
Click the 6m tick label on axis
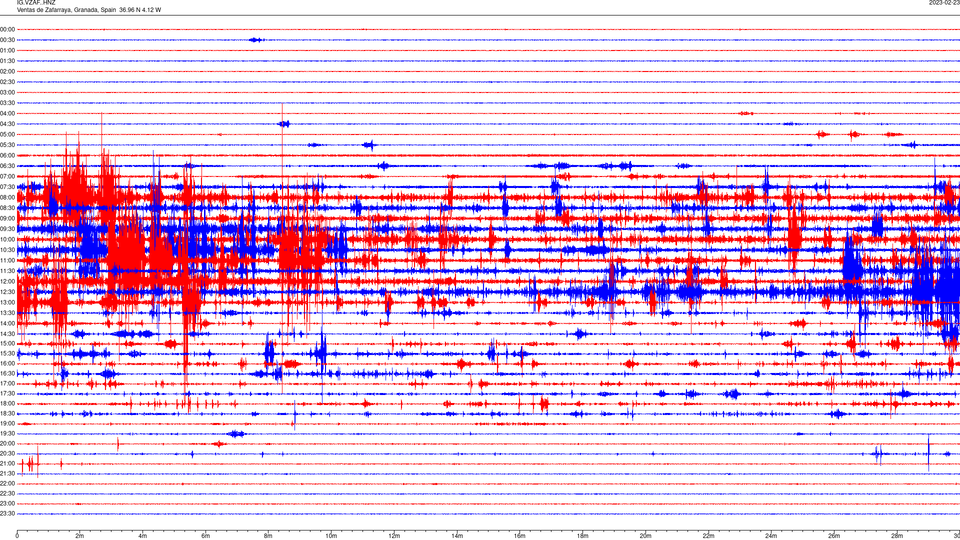206,536
